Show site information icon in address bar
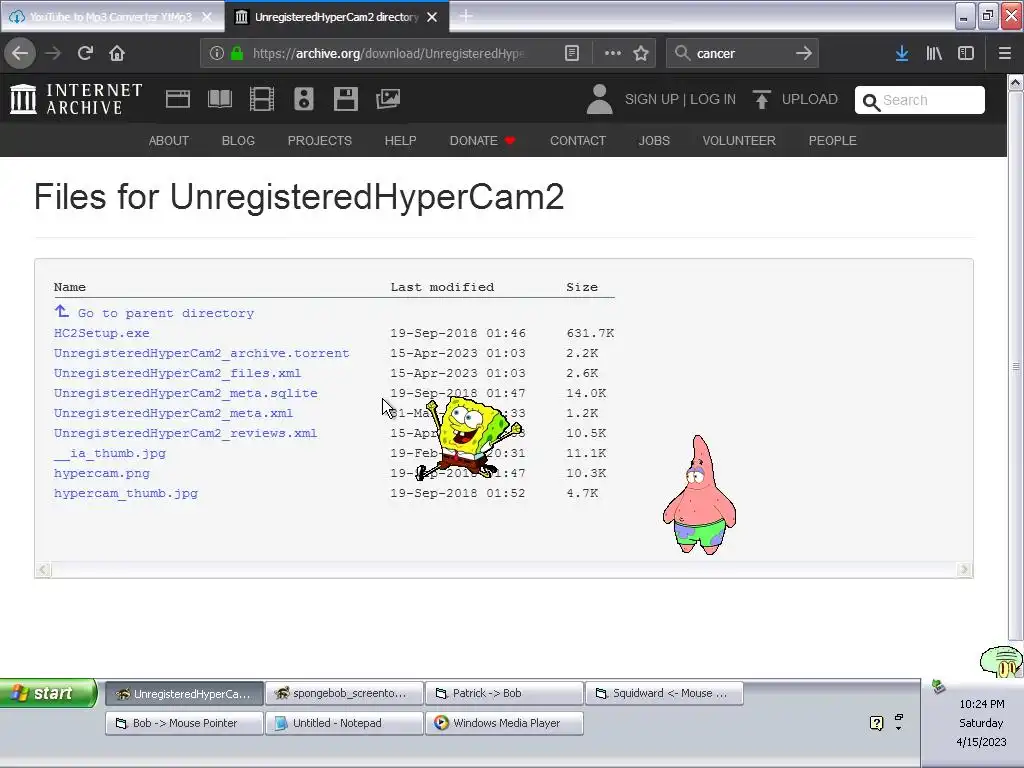The width and height of the screenshot is (1024, 768). point(217,53)
